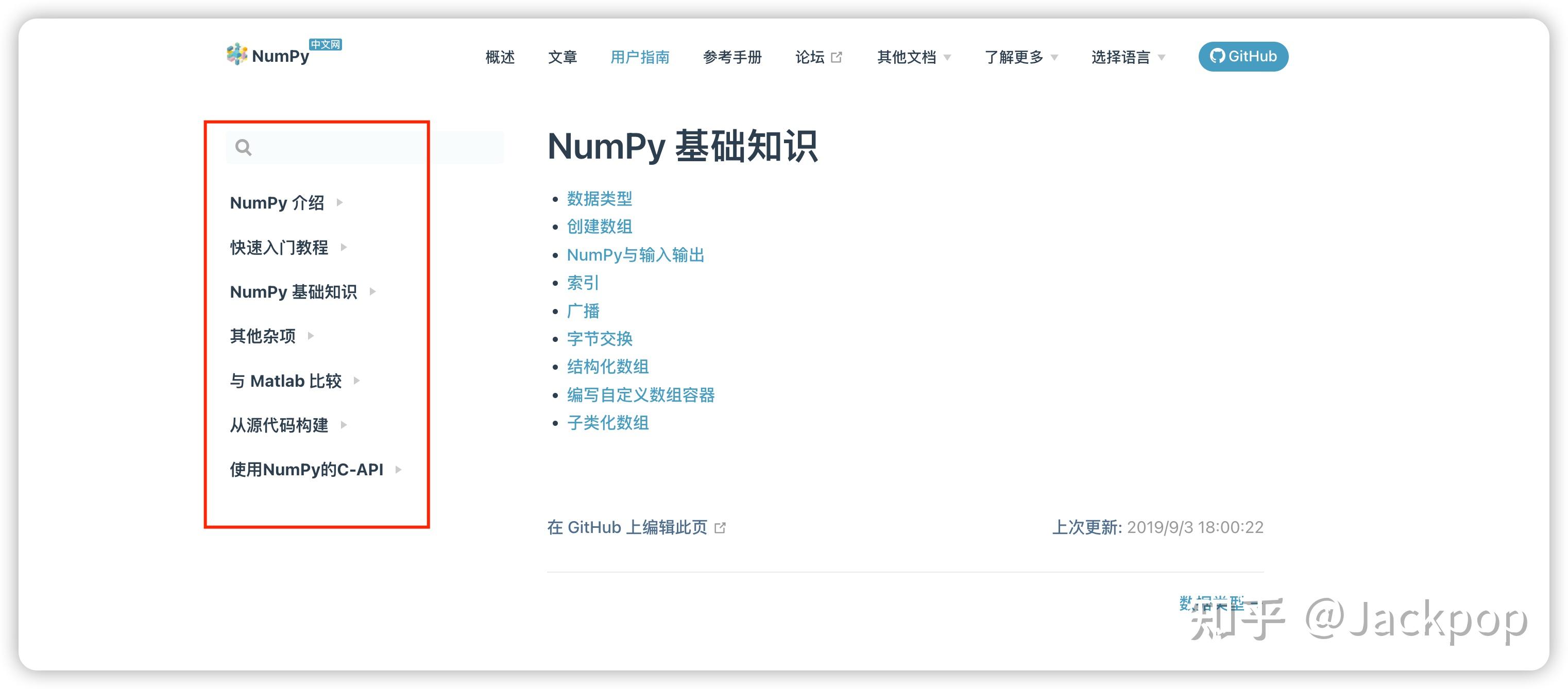This screenshot has width=1568, height=689.
Task: Select 从源代码构建 in the sidebar
Action: [x=279, y=425]
